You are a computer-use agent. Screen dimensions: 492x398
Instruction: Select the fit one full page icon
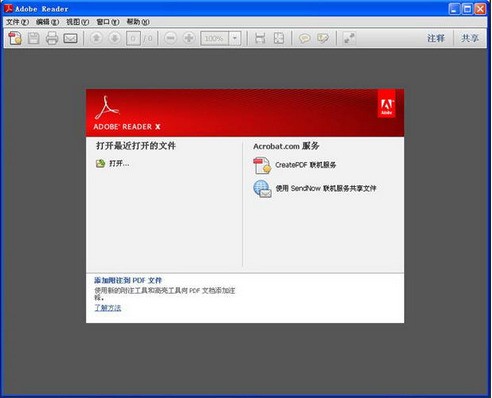click(x=279, y=38)
